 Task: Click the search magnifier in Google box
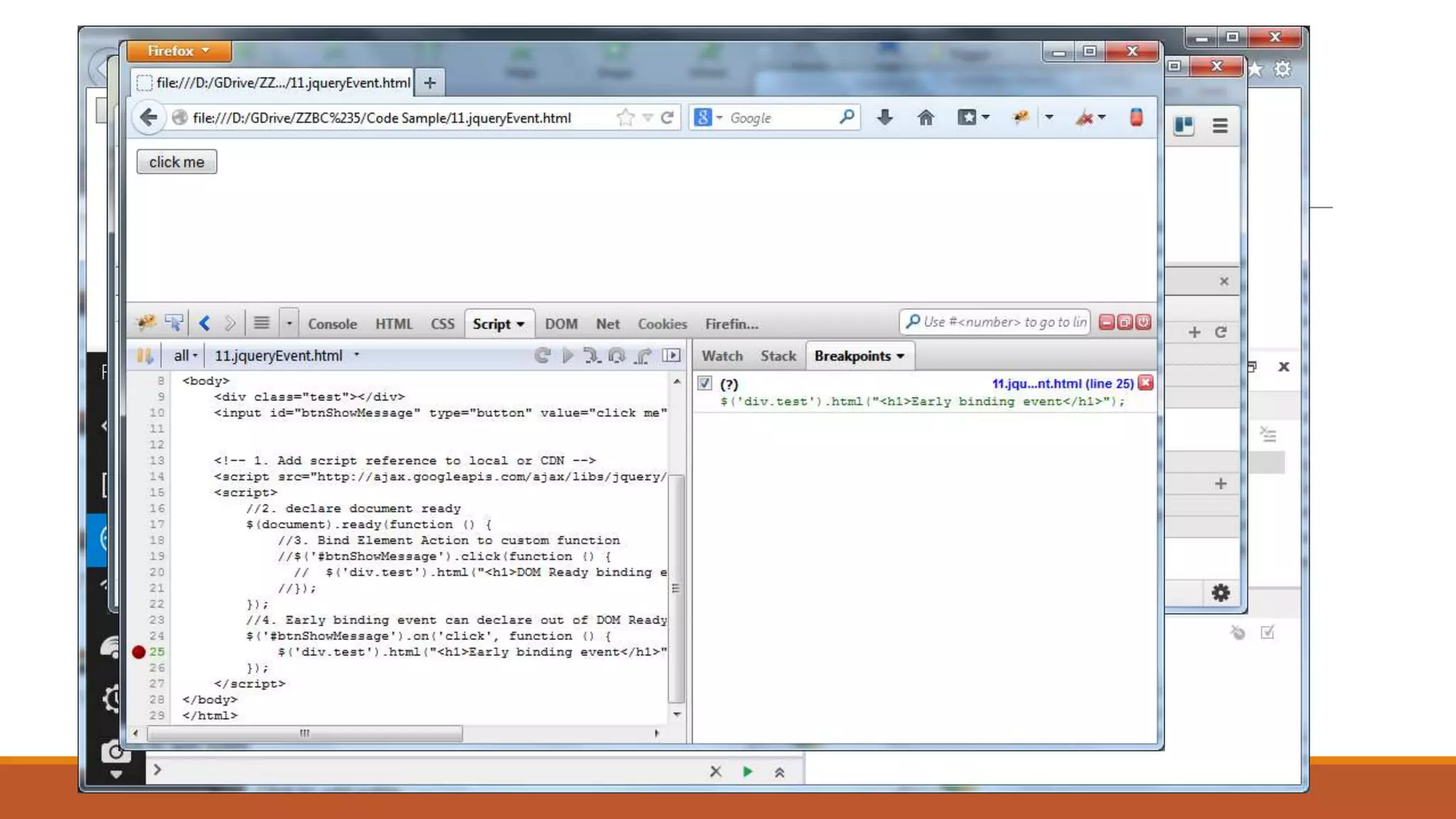click(847, 117)
